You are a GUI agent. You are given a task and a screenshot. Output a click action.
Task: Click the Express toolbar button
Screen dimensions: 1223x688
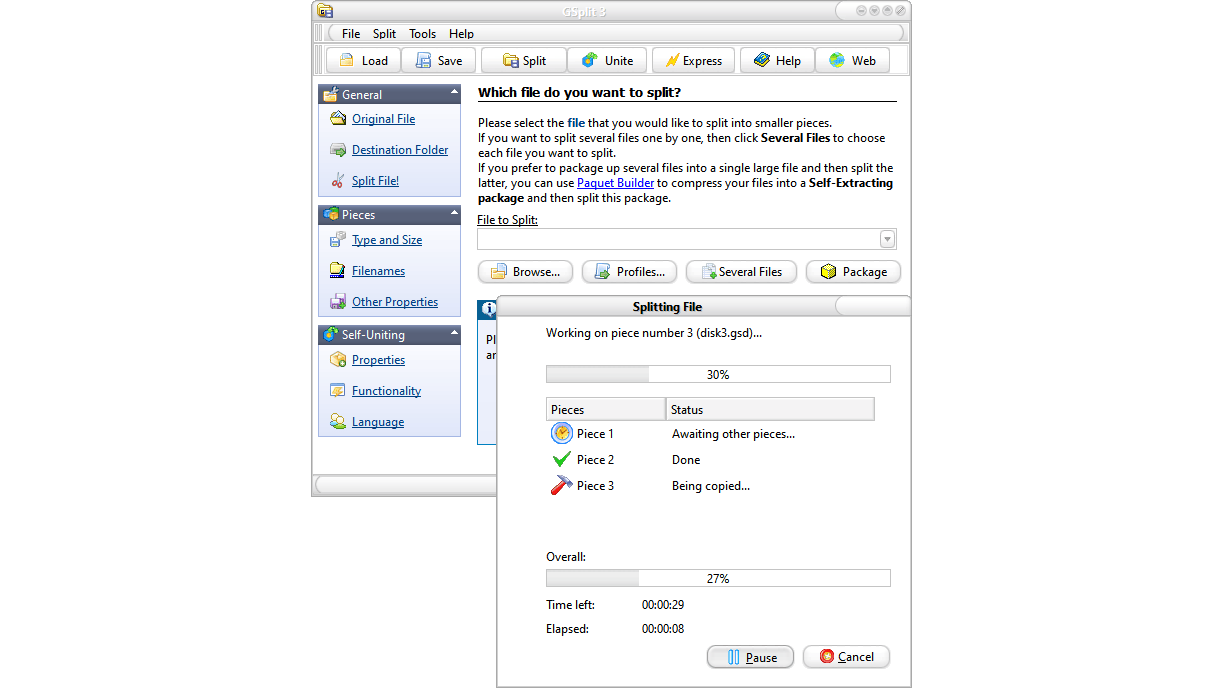693,60
